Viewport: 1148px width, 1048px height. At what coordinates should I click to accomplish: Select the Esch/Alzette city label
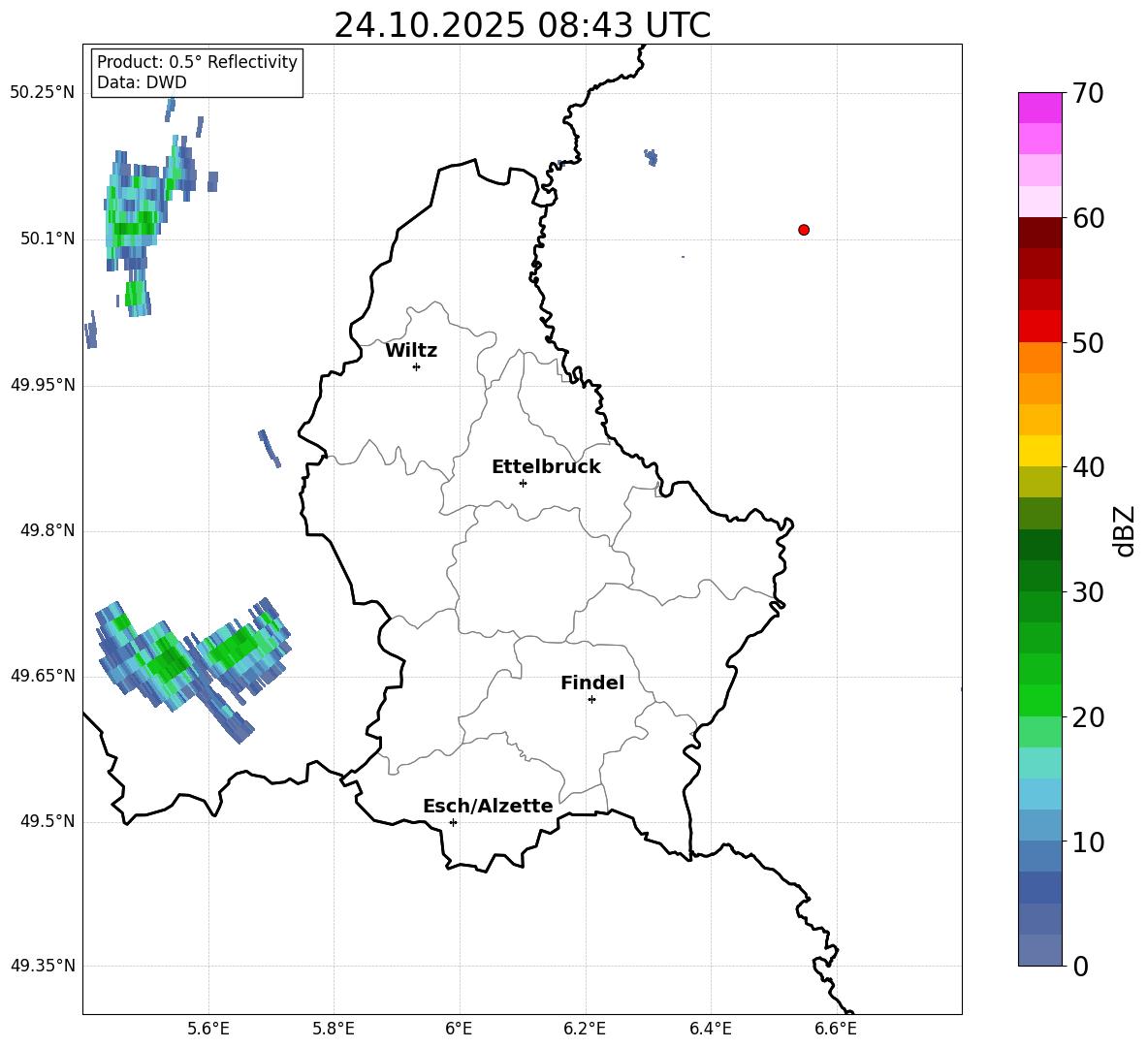tap(488, 806)
